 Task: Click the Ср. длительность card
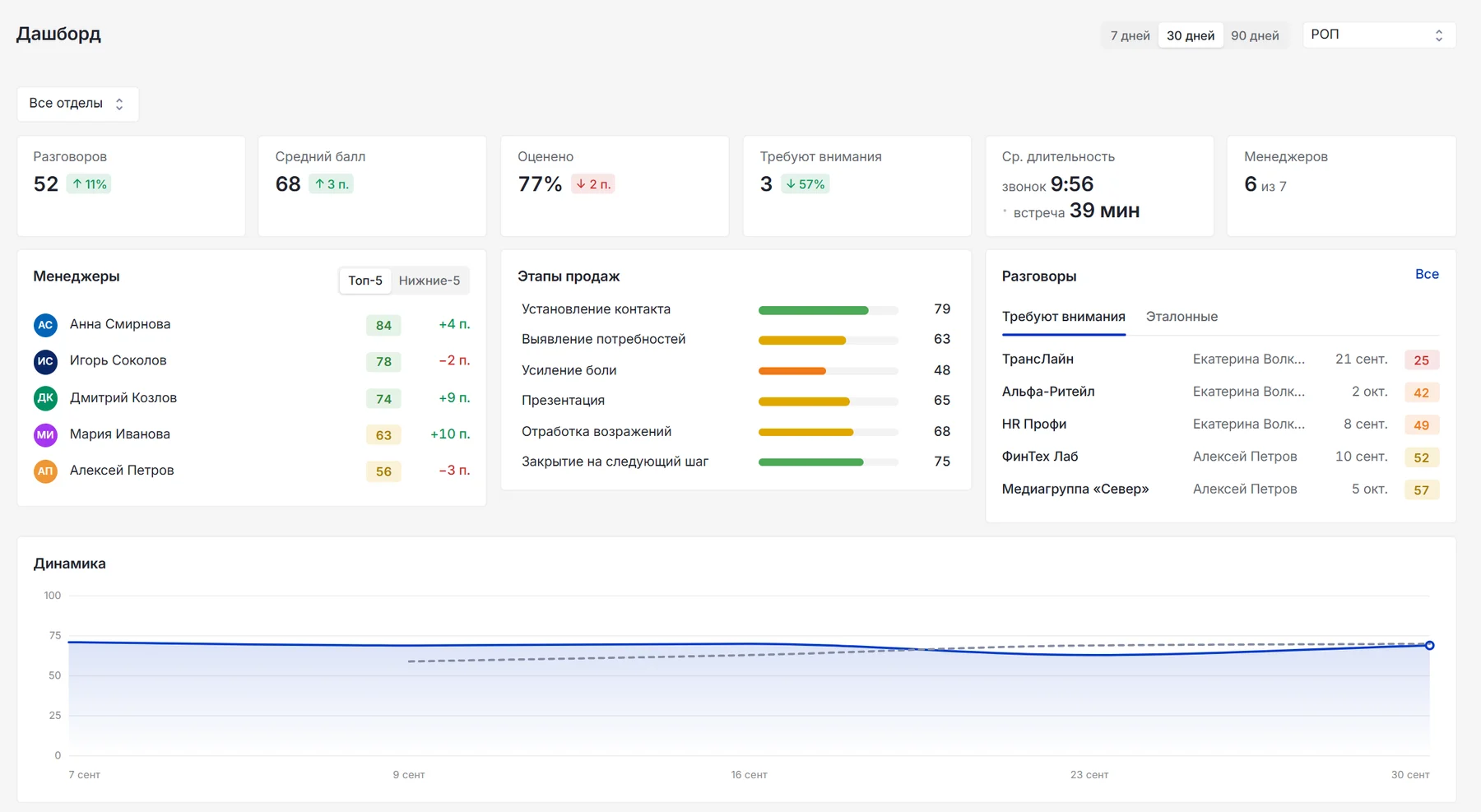click(1099, 187)
